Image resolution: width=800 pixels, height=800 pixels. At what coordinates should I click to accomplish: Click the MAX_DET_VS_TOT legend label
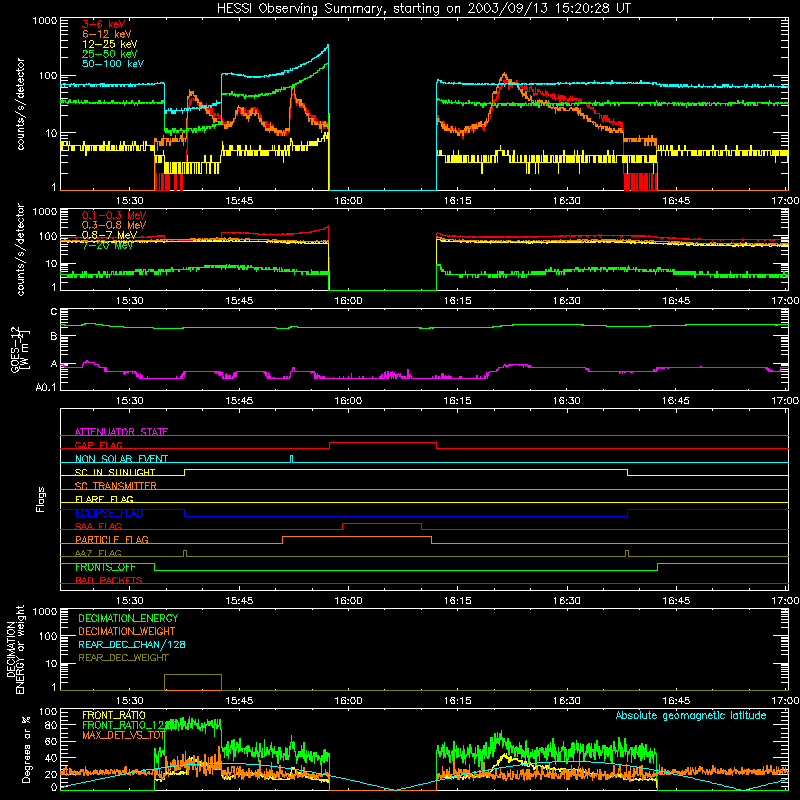[x=123, y=735]
